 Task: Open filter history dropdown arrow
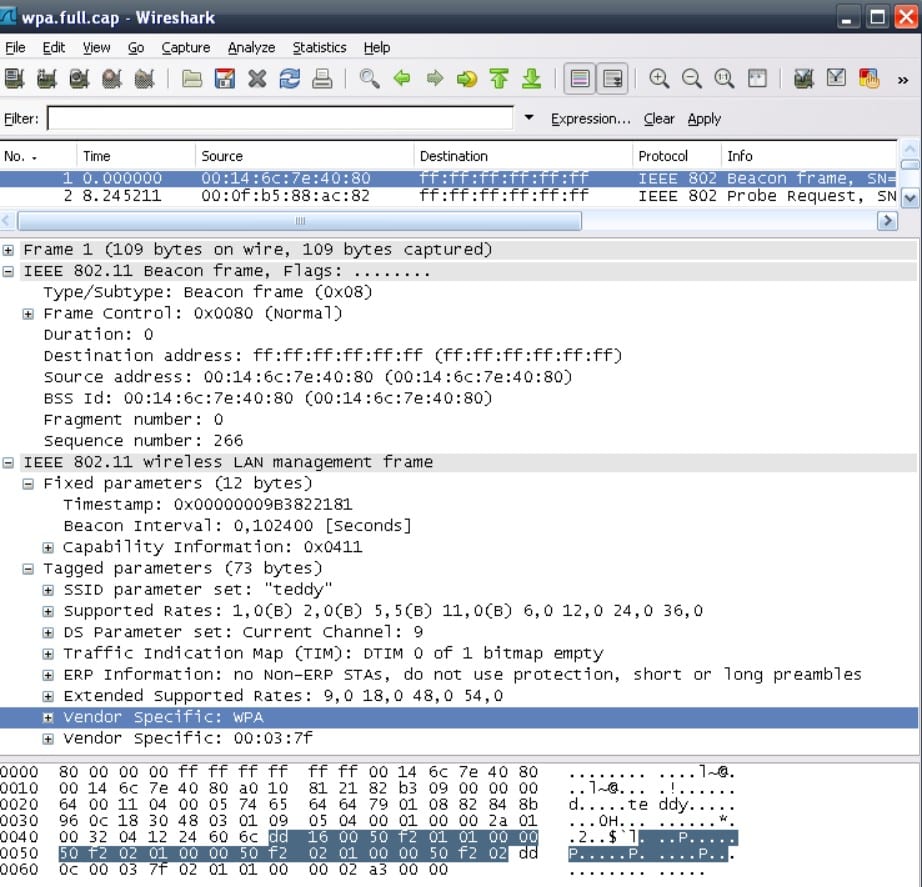(x=529, y=118)
